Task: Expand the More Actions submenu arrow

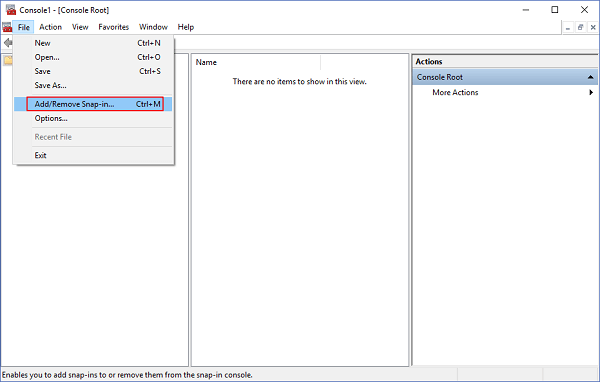Action: click(591, 93)
